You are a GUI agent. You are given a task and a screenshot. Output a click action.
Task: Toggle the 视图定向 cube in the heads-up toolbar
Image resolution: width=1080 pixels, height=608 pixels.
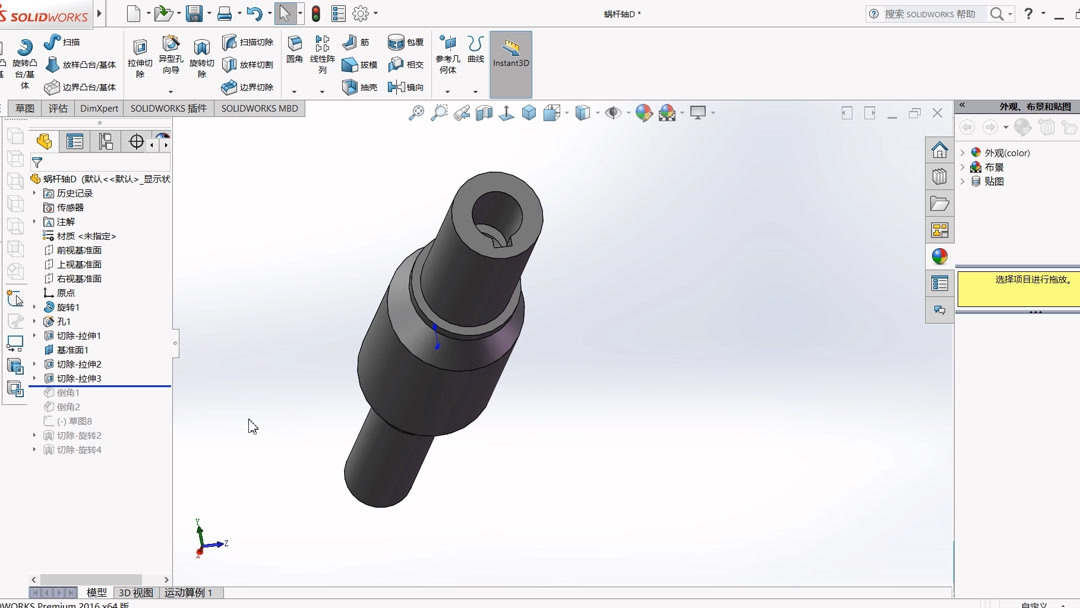point(527,112)
